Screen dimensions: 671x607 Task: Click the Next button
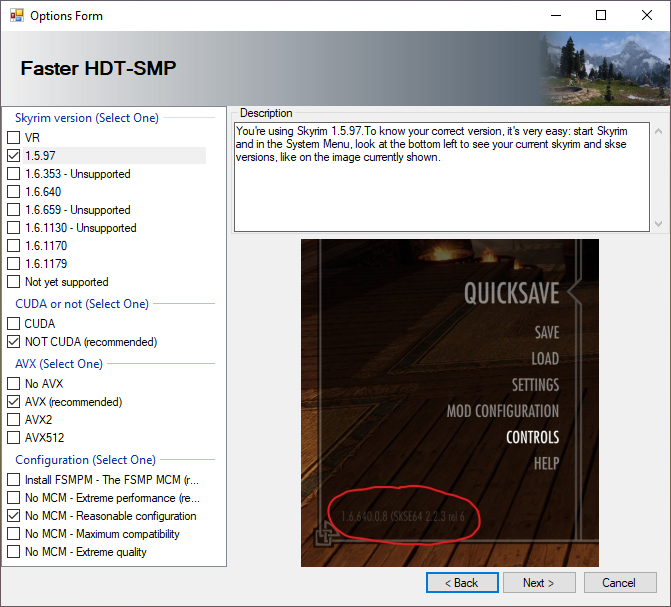click(x=539, y=583)
